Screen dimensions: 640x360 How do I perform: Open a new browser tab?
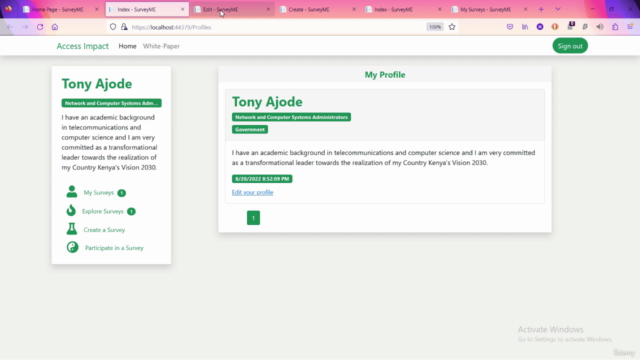coord(541,9)
